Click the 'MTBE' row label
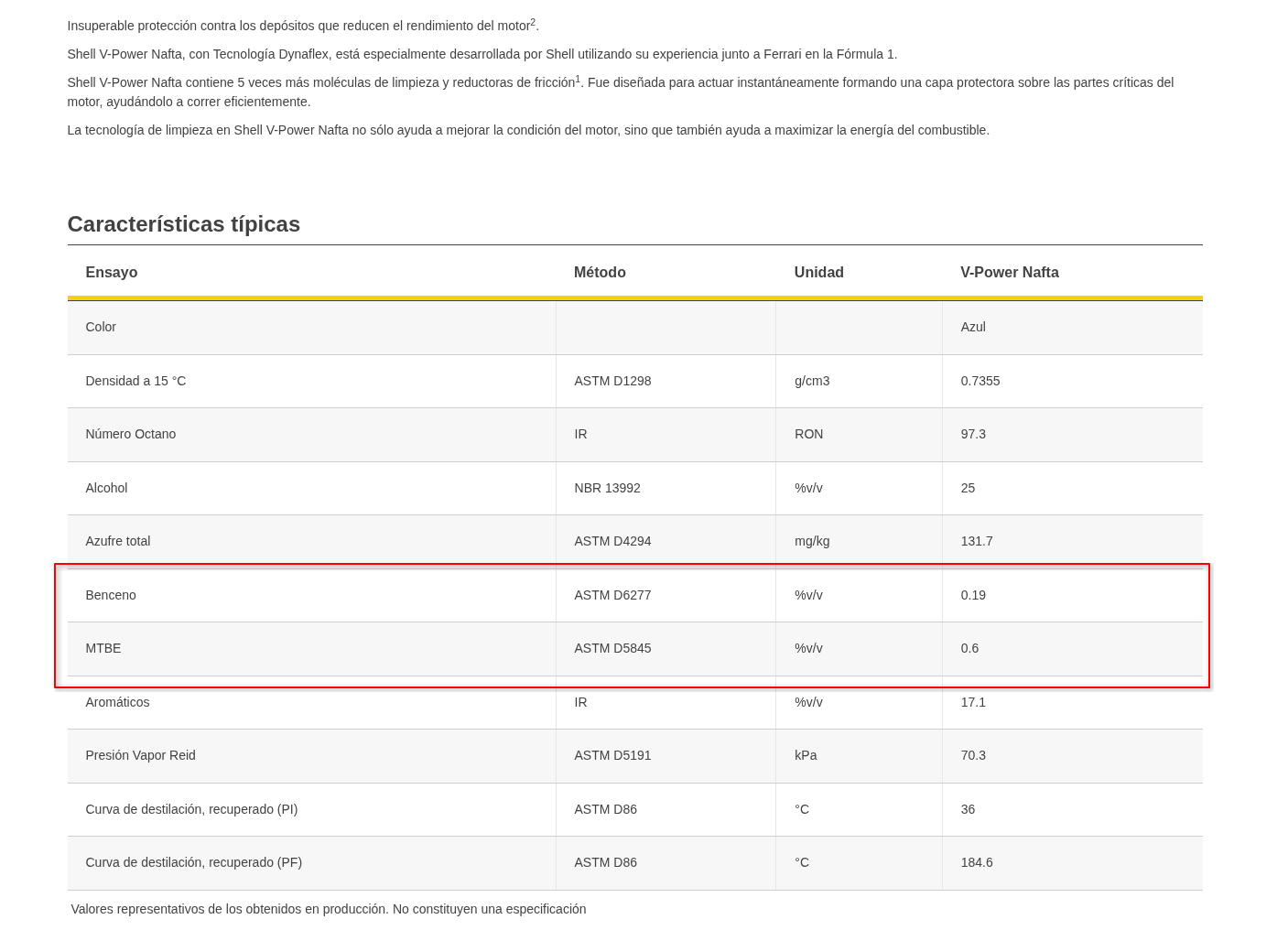The width and height of the screenshot is (1288, 930). tap(103, 648)
